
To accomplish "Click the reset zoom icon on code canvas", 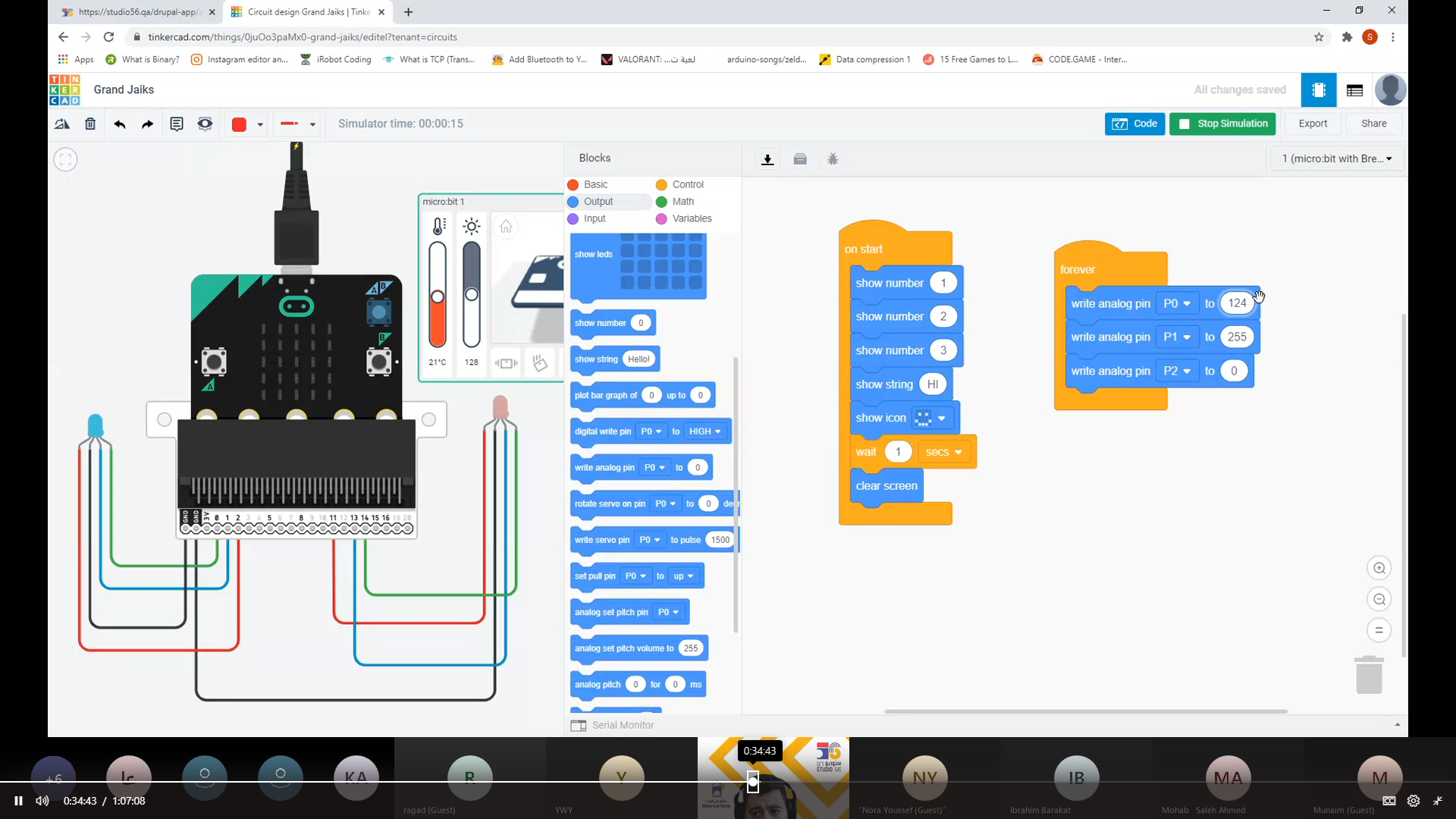I will [x=1379, y=630].
